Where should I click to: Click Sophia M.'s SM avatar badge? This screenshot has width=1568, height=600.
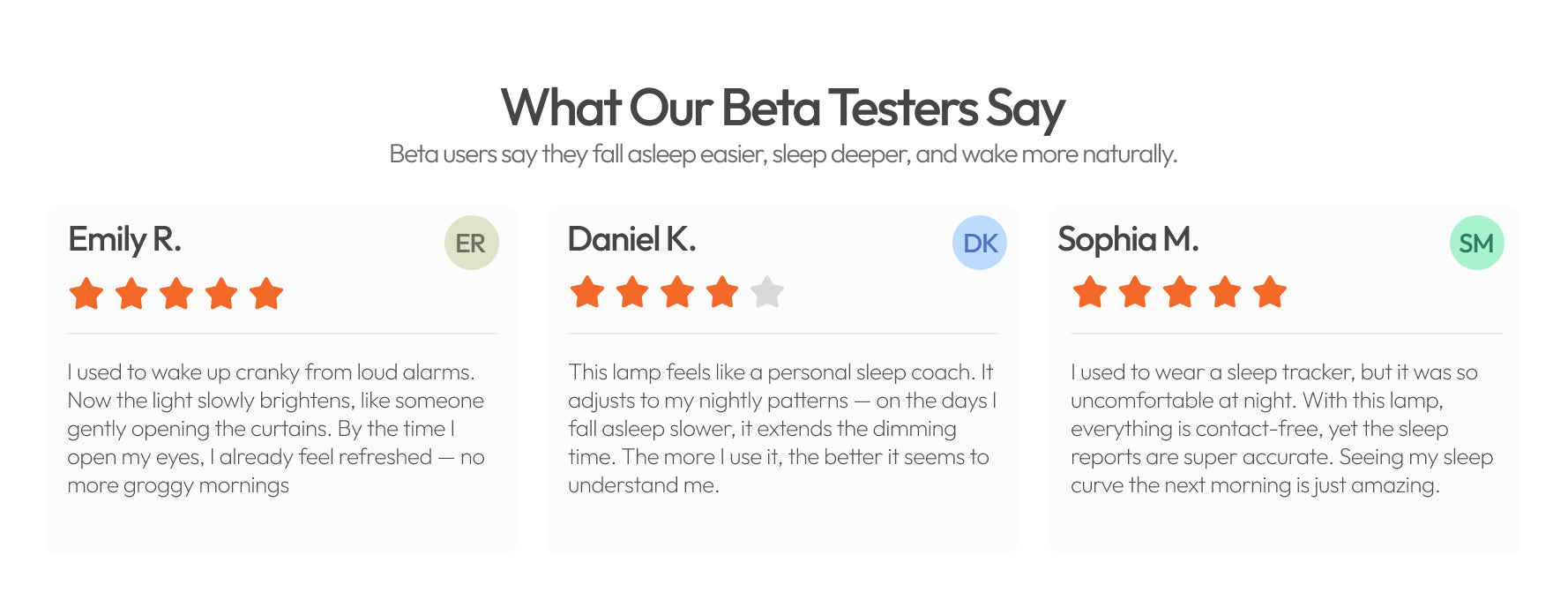[1476, 243]
